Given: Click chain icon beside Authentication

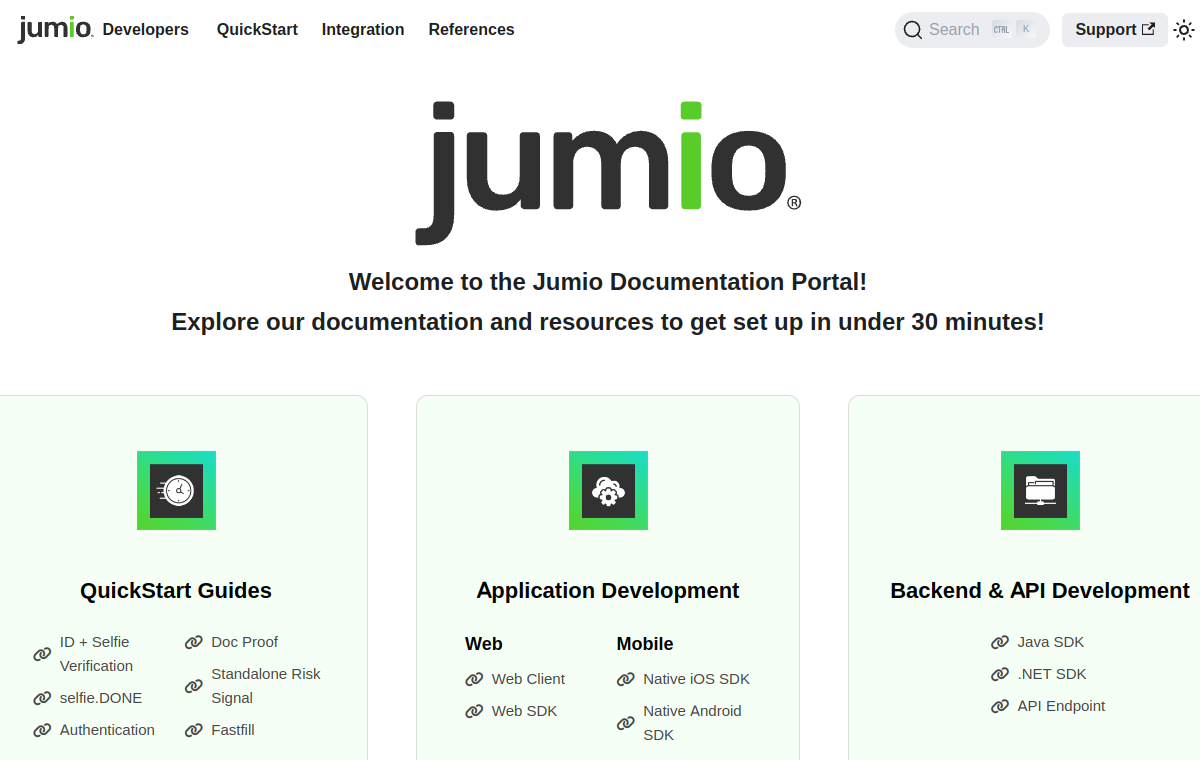Looking at the screenshot, I should coord(42,730).
